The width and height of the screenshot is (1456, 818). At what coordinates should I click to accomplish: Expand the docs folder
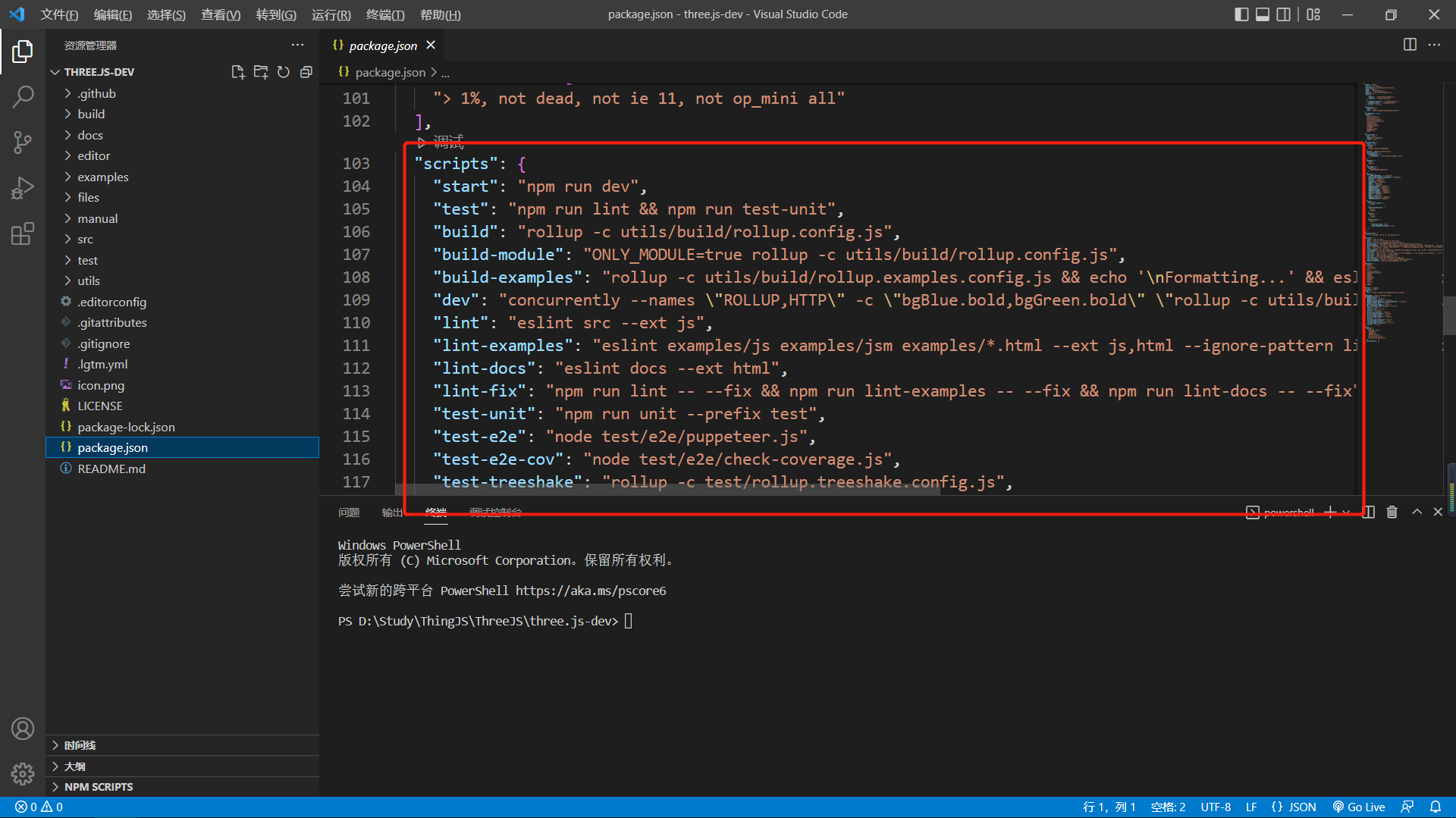click(x=182, y=135)
